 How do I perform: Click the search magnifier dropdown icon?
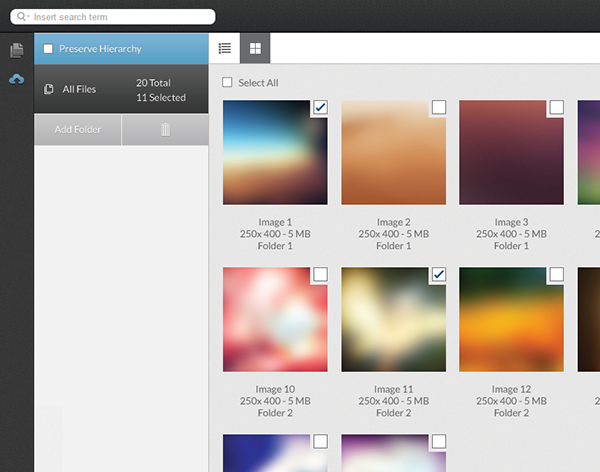23,16
